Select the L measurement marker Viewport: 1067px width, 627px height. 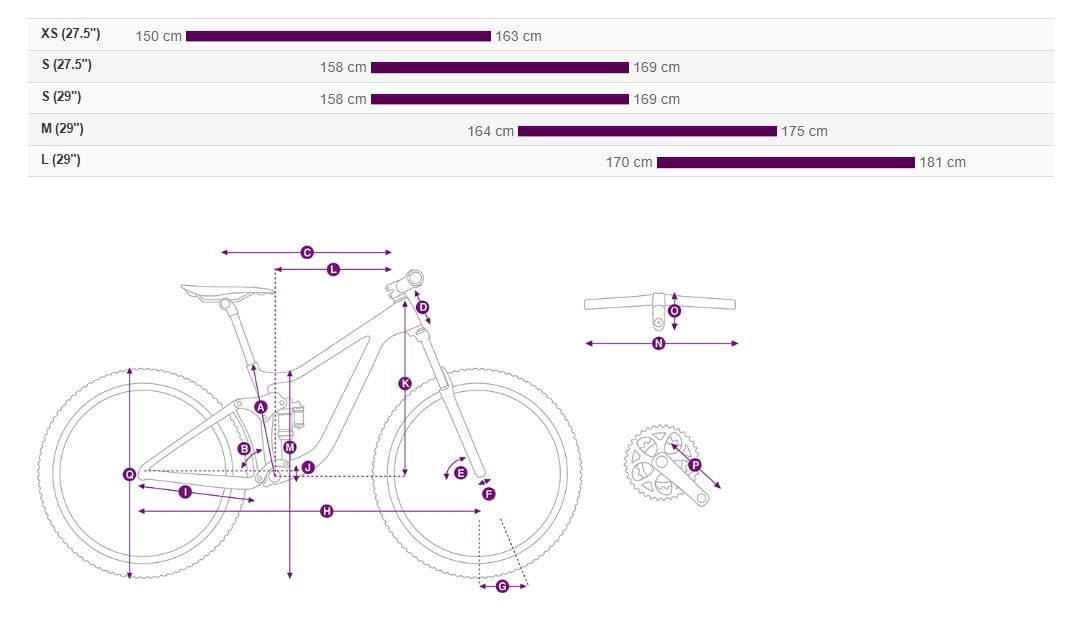(x=333, y=270)
